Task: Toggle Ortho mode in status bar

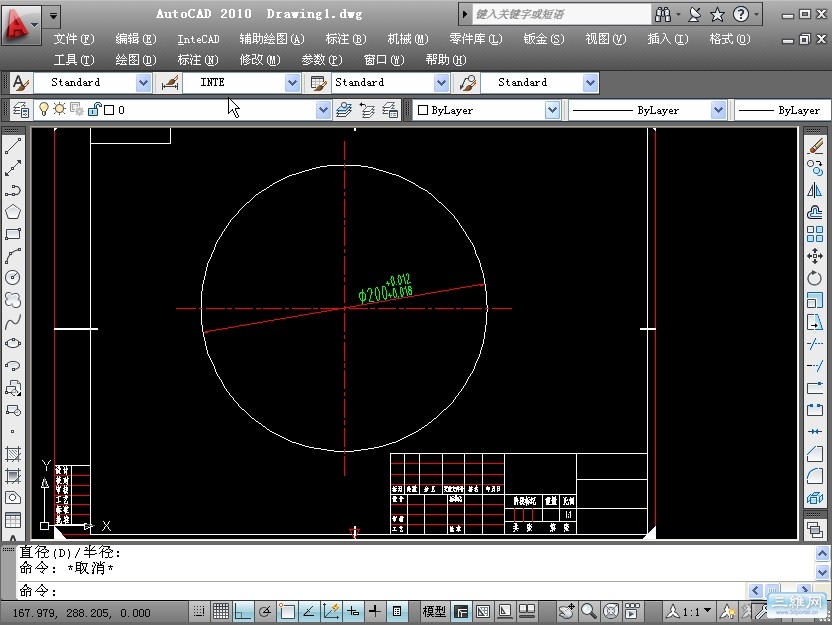Action: tap(243, 612)
